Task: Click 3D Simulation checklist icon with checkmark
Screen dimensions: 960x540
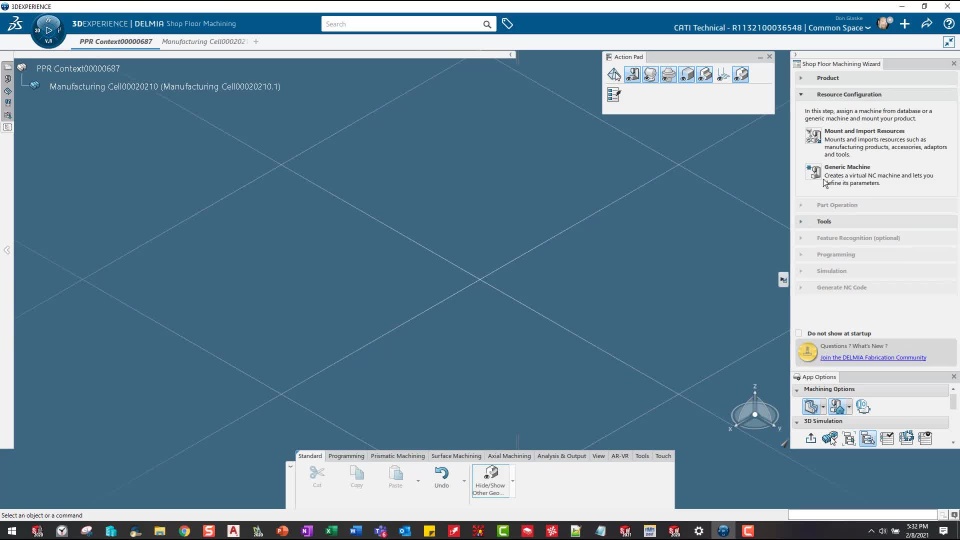Action: 887,438
